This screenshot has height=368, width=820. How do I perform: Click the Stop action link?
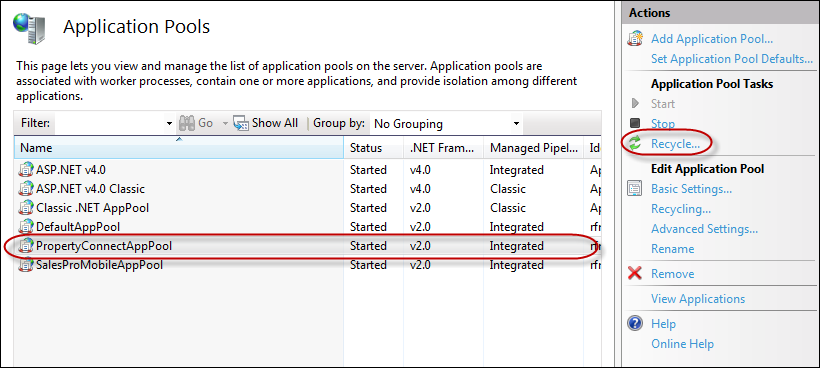point(663,124)
